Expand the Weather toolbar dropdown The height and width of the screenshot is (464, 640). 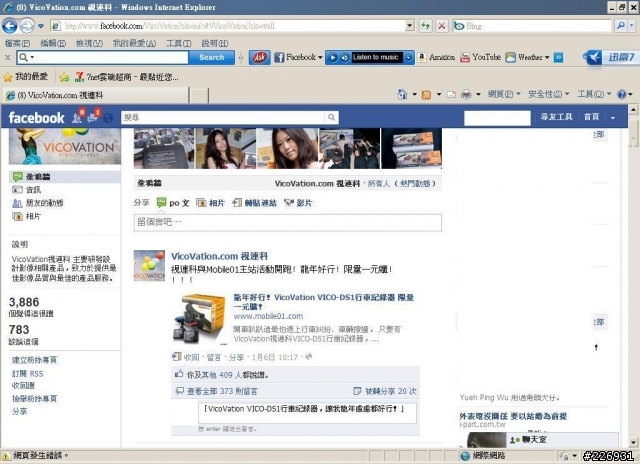point(547,58)
